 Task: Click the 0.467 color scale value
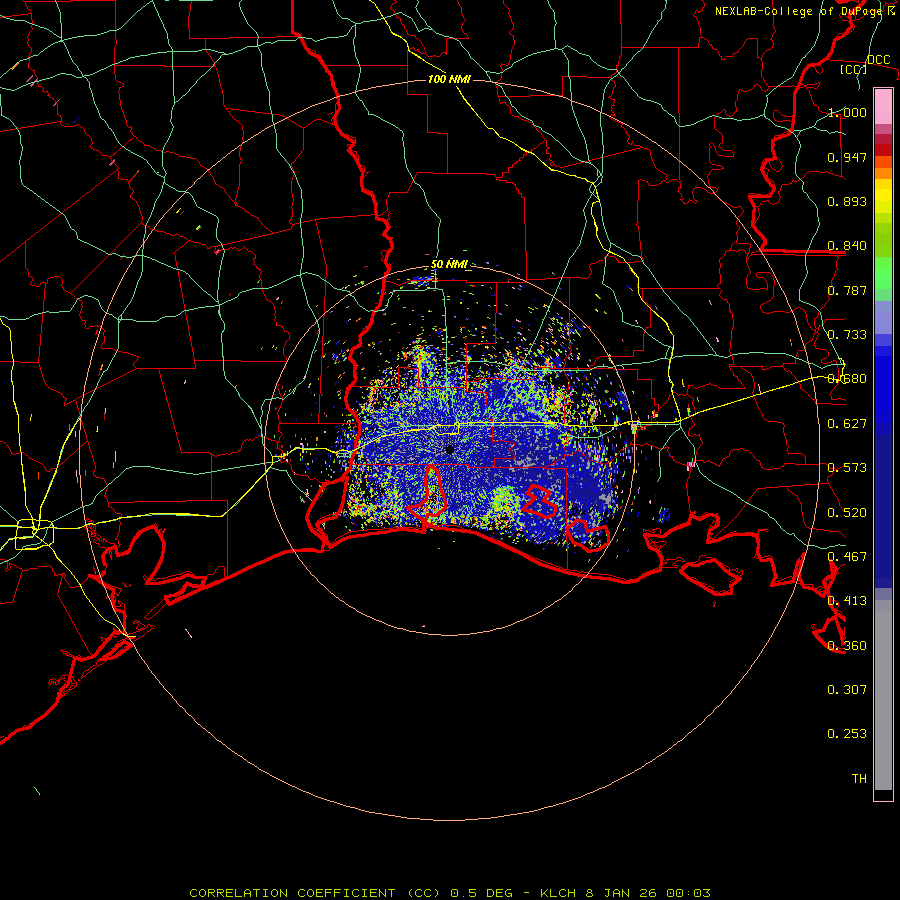tap(847, 557)
